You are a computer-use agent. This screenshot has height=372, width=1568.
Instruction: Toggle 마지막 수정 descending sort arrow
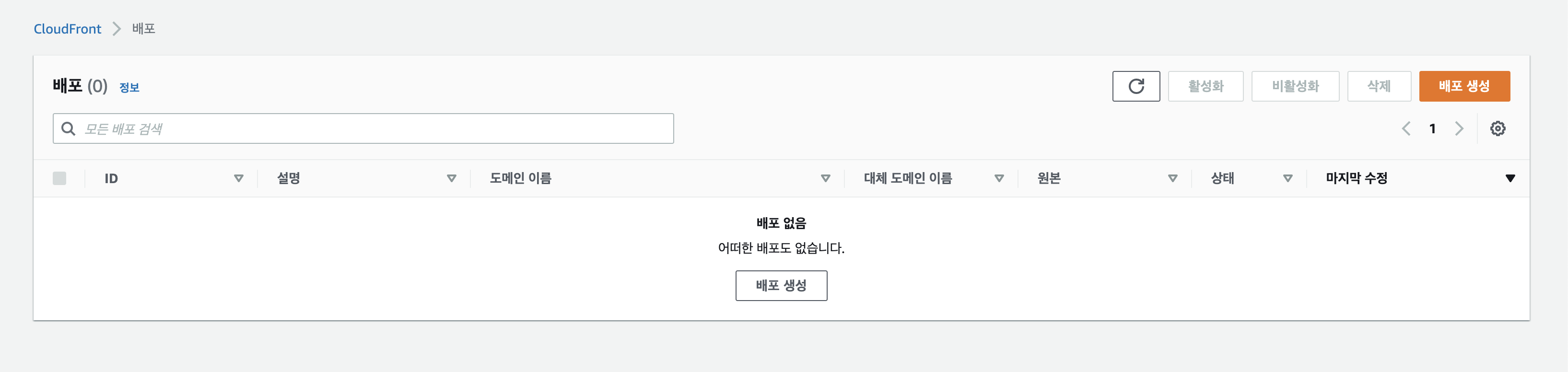tap(1509, 178)
